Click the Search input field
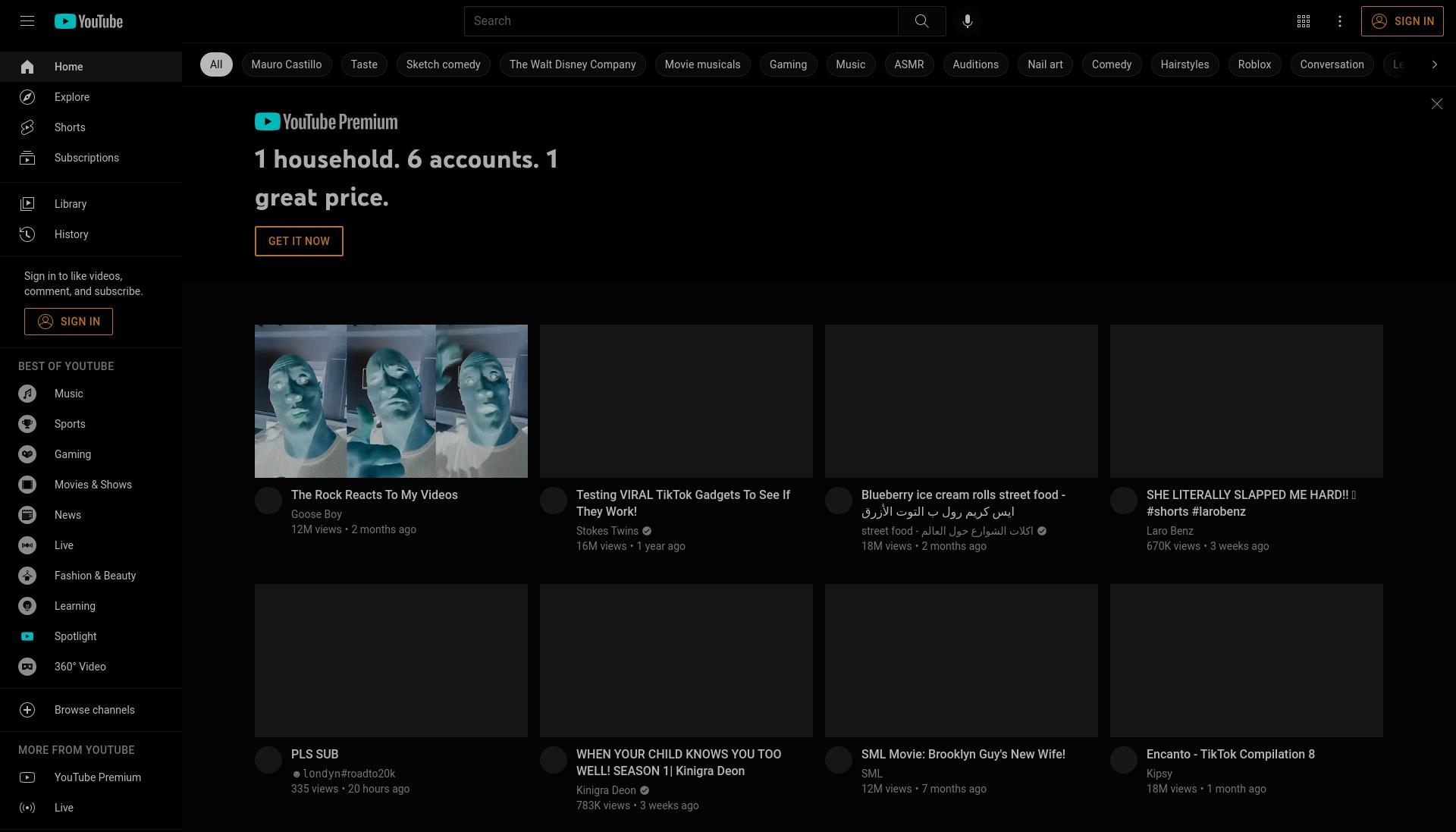Screen dimensions: 1456x832 (x=681, y=21)
